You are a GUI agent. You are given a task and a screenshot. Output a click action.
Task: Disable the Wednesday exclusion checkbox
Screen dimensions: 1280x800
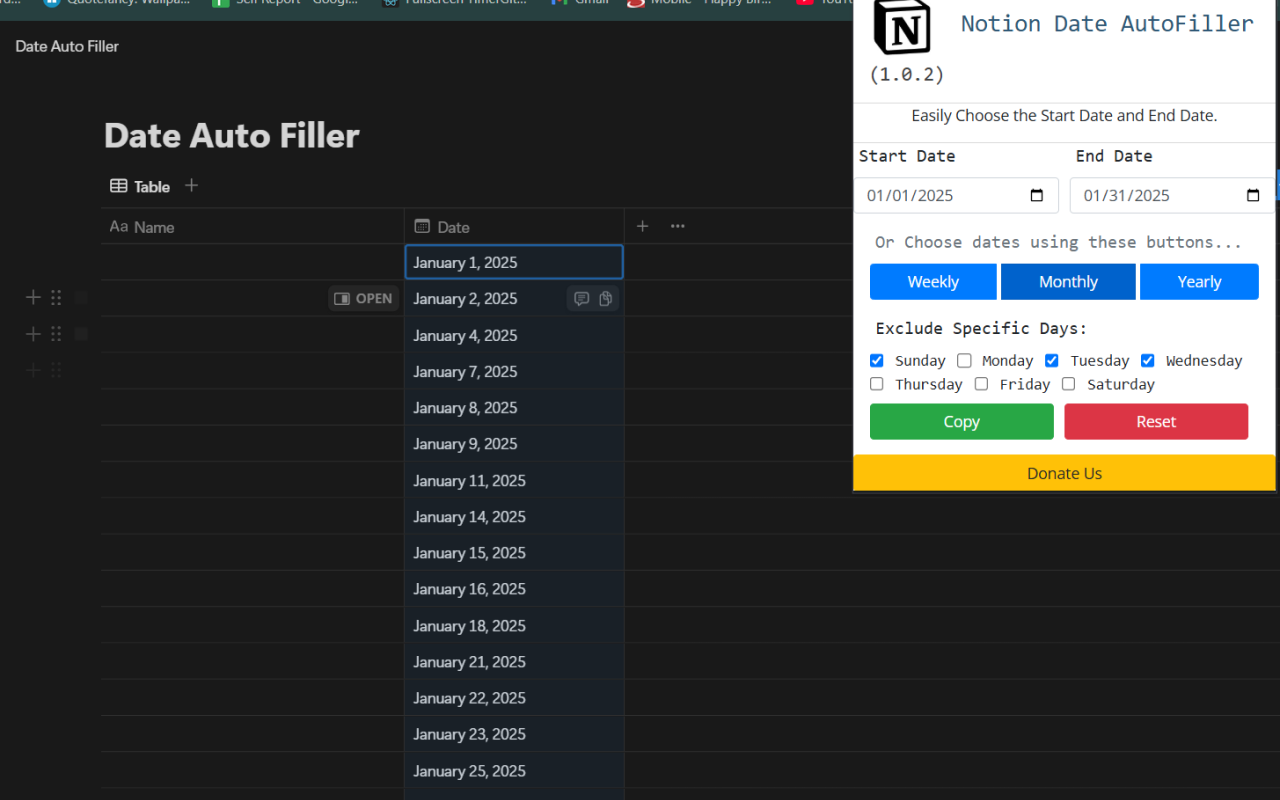pos(1147,360)
